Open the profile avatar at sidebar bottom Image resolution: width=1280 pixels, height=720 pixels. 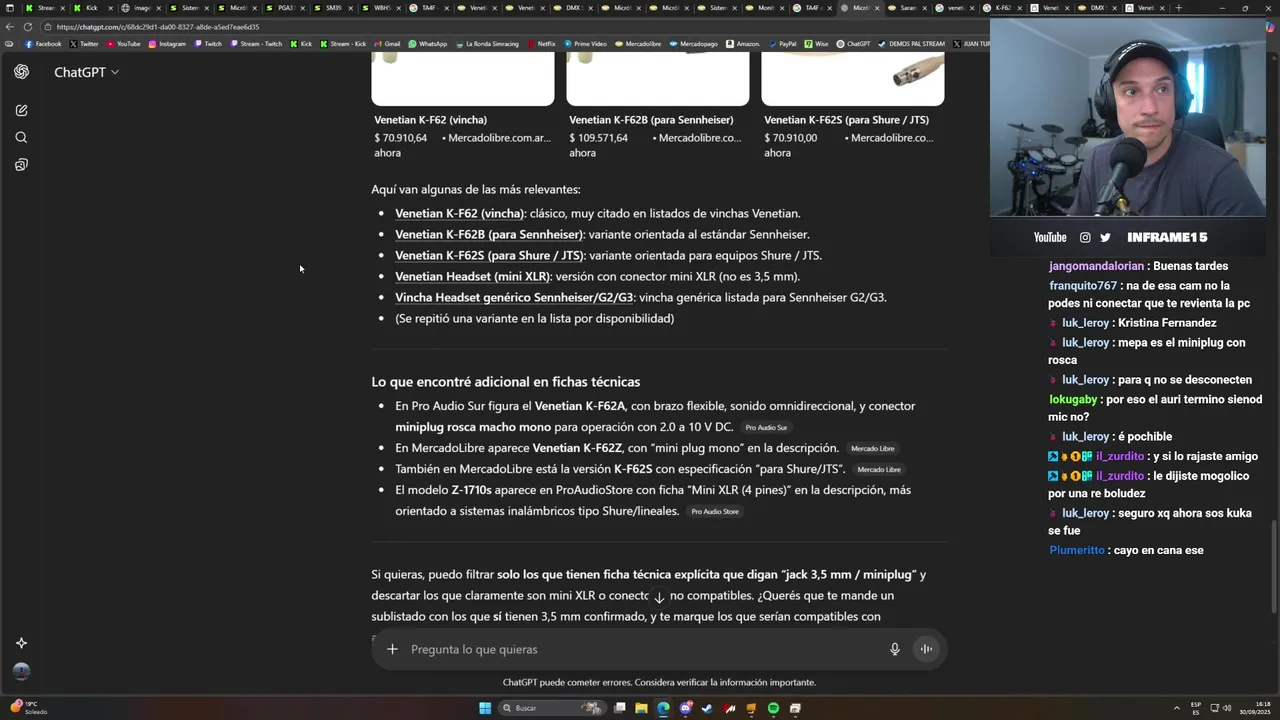[21, 671]
